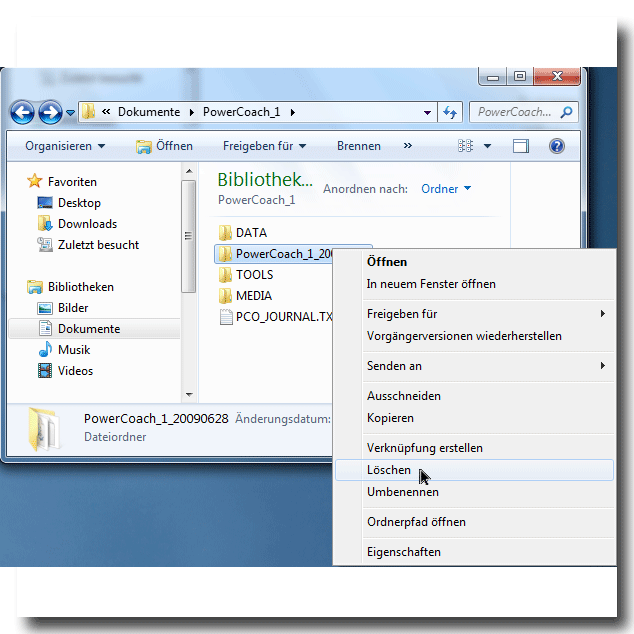Open the Ordner arrange-by dropdown
Viewport: 634px width, 634px height.
pyautogui.click(x=446, y=189)
